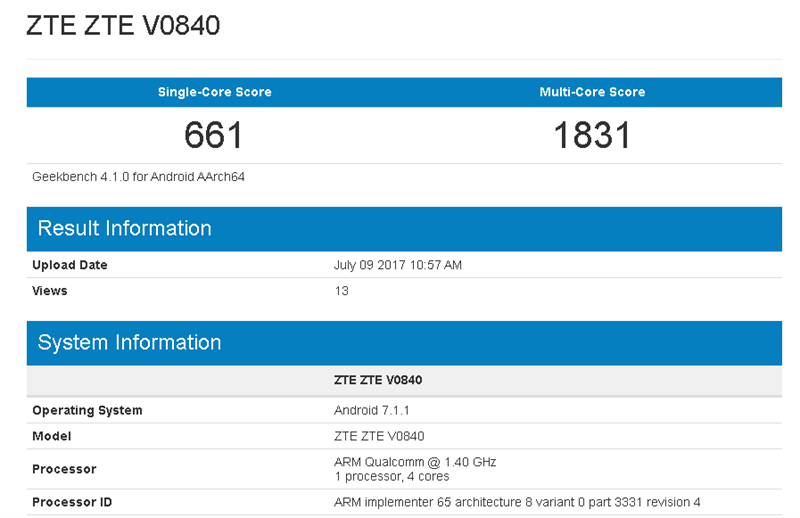Click the Model row label

(51, 436)
